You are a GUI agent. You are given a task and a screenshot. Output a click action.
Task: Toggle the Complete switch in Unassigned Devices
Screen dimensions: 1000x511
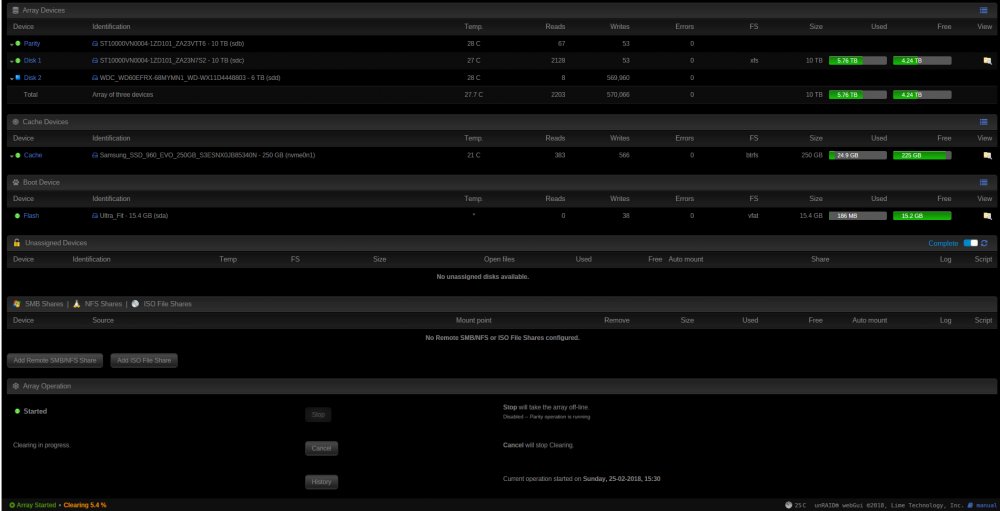[970, 243]
